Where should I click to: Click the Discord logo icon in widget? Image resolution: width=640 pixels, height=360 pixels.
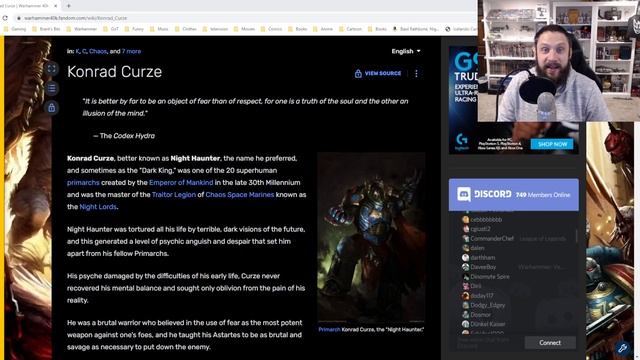464,194
